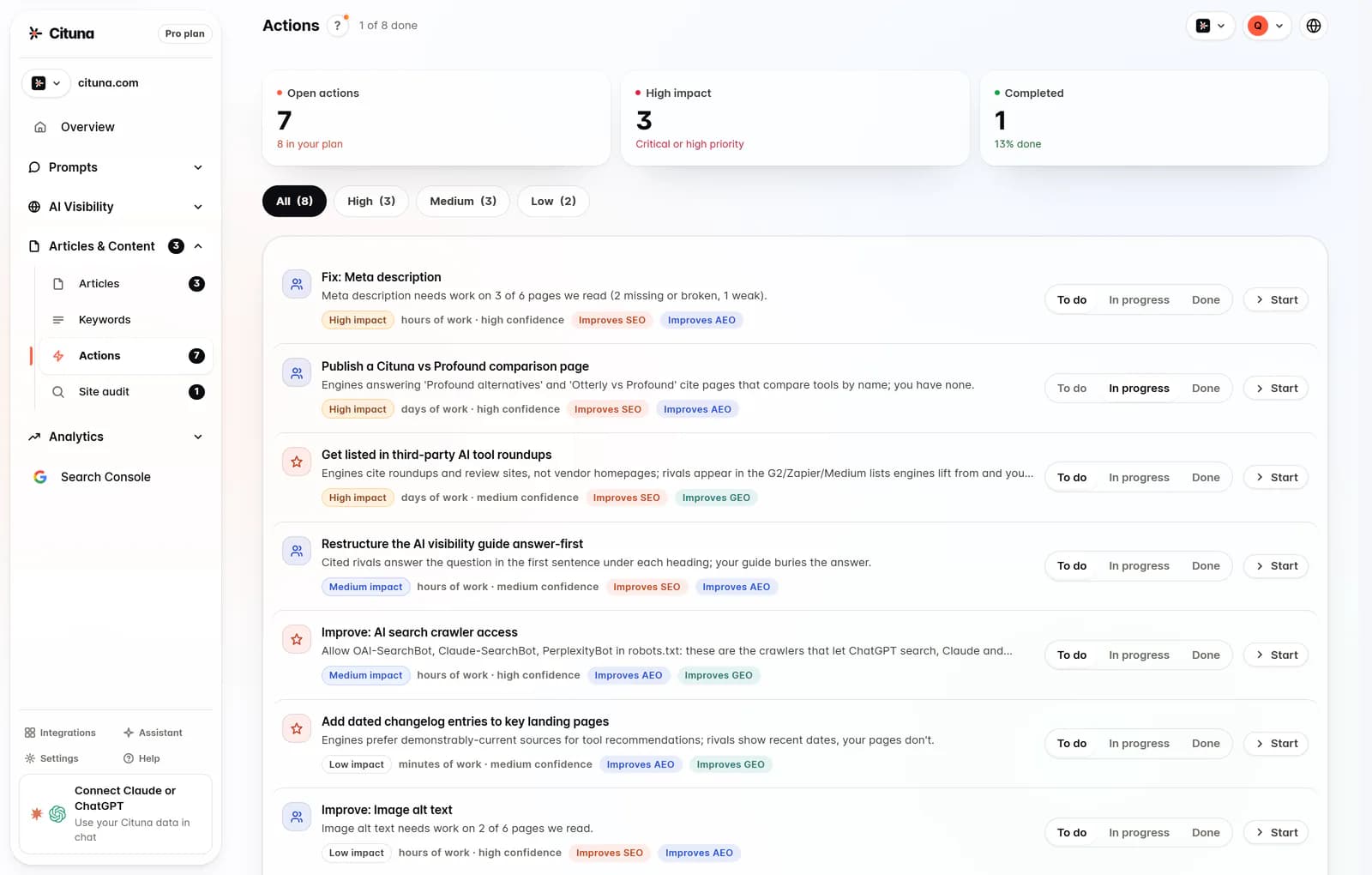Image resolution: width=1372 pixels, height=875 pixels.
Task: Click the Pro plan badge
Action: tap(184, 33)
